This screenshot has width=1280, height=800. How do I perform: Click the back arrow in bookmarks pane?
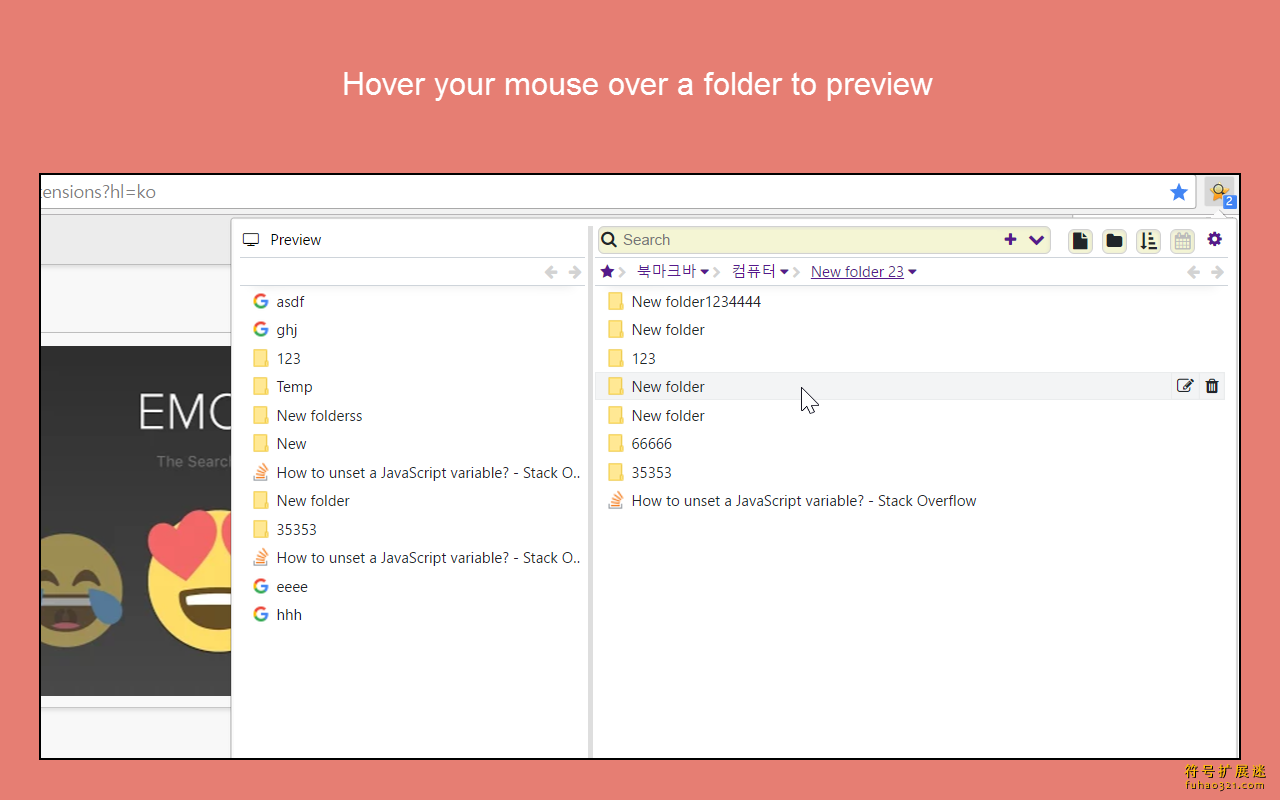coord(1193,272)
